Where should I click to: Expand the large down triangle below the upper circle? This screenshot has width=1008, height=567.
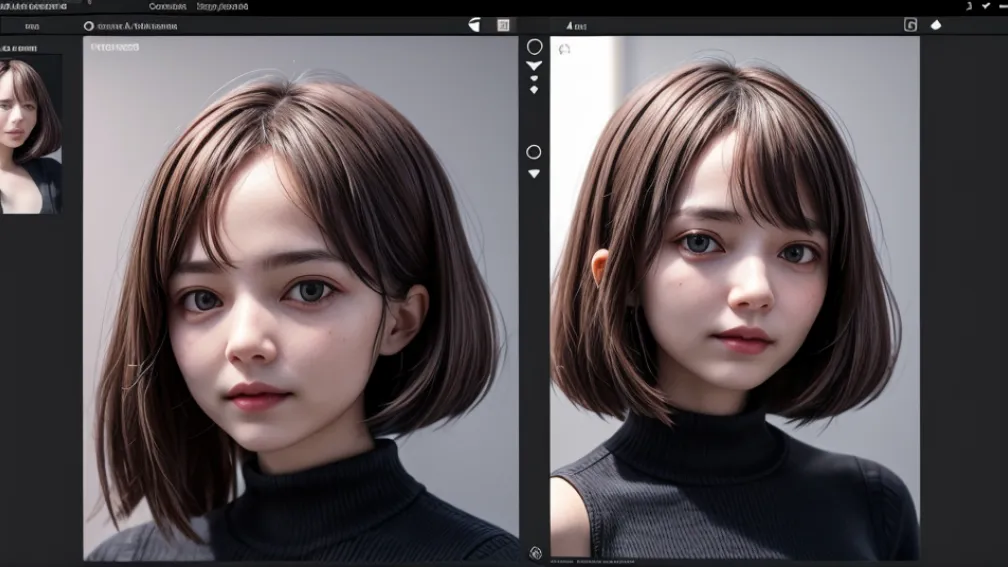click(534, 66)
